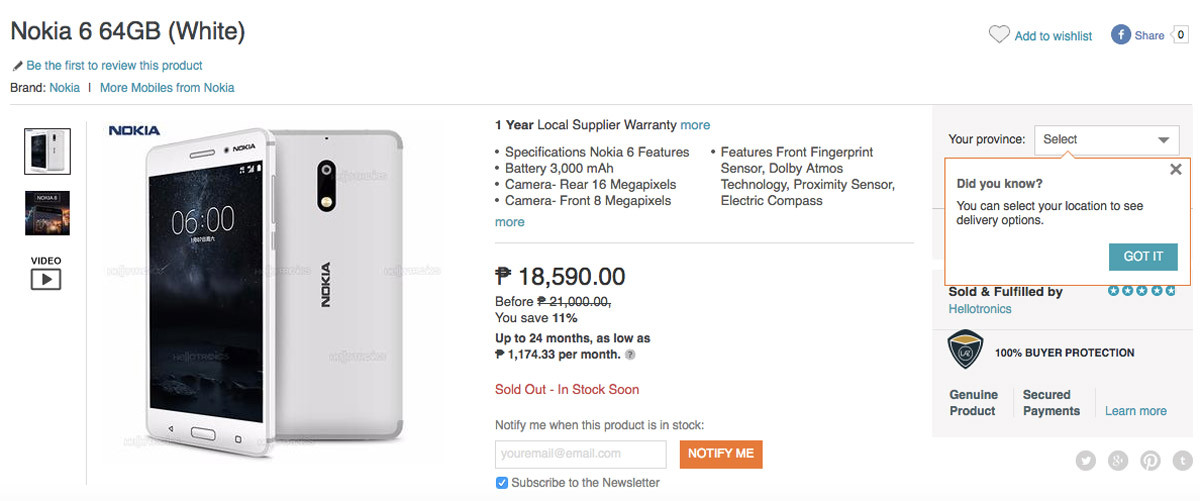The image size is (1200, 501).
Task: Close the Did you know popup
Action: click(x=1176, y=170)
